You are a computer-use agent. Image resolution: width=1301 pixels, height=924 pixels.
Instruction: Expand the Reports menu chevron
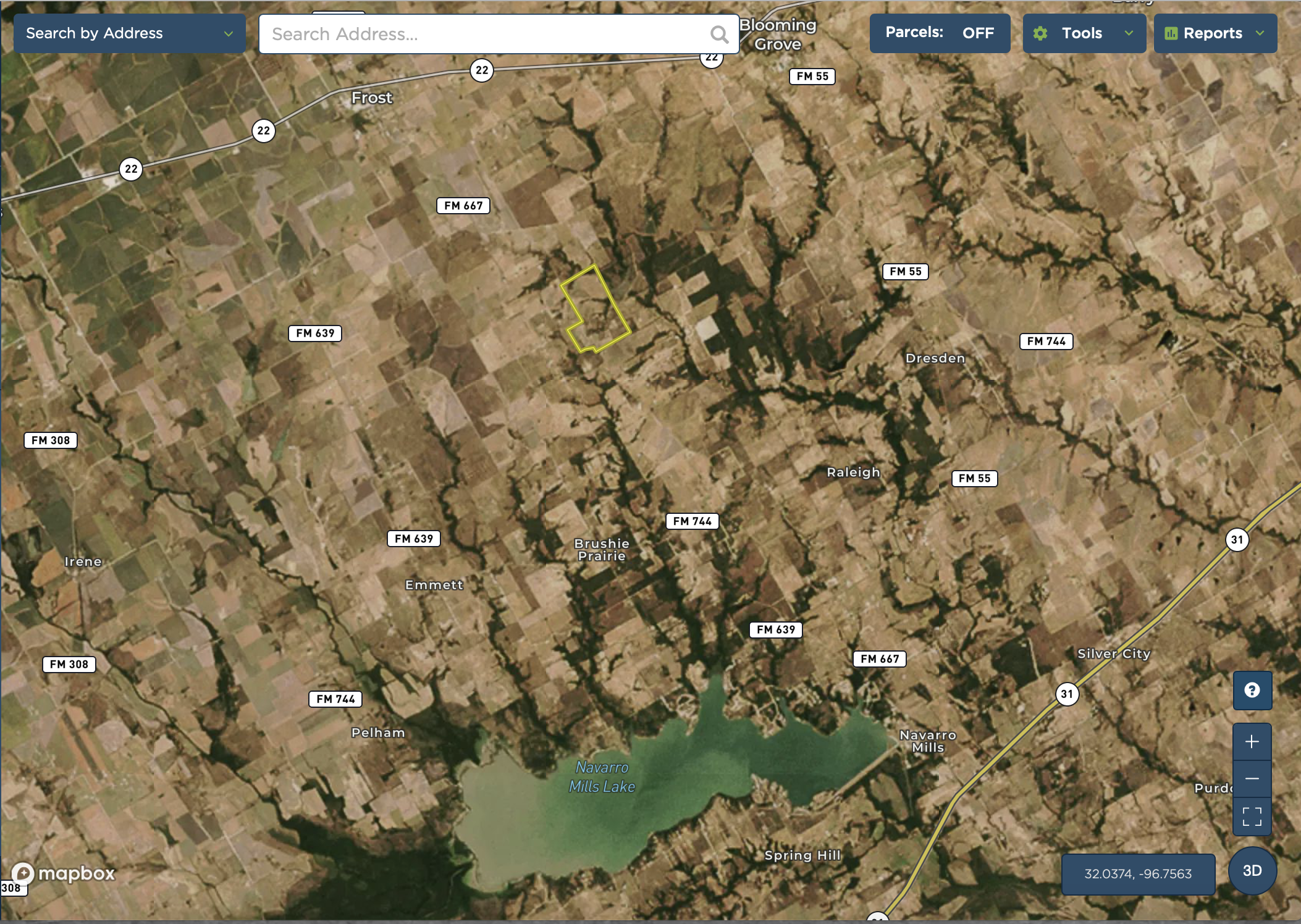click(1260, 33)
